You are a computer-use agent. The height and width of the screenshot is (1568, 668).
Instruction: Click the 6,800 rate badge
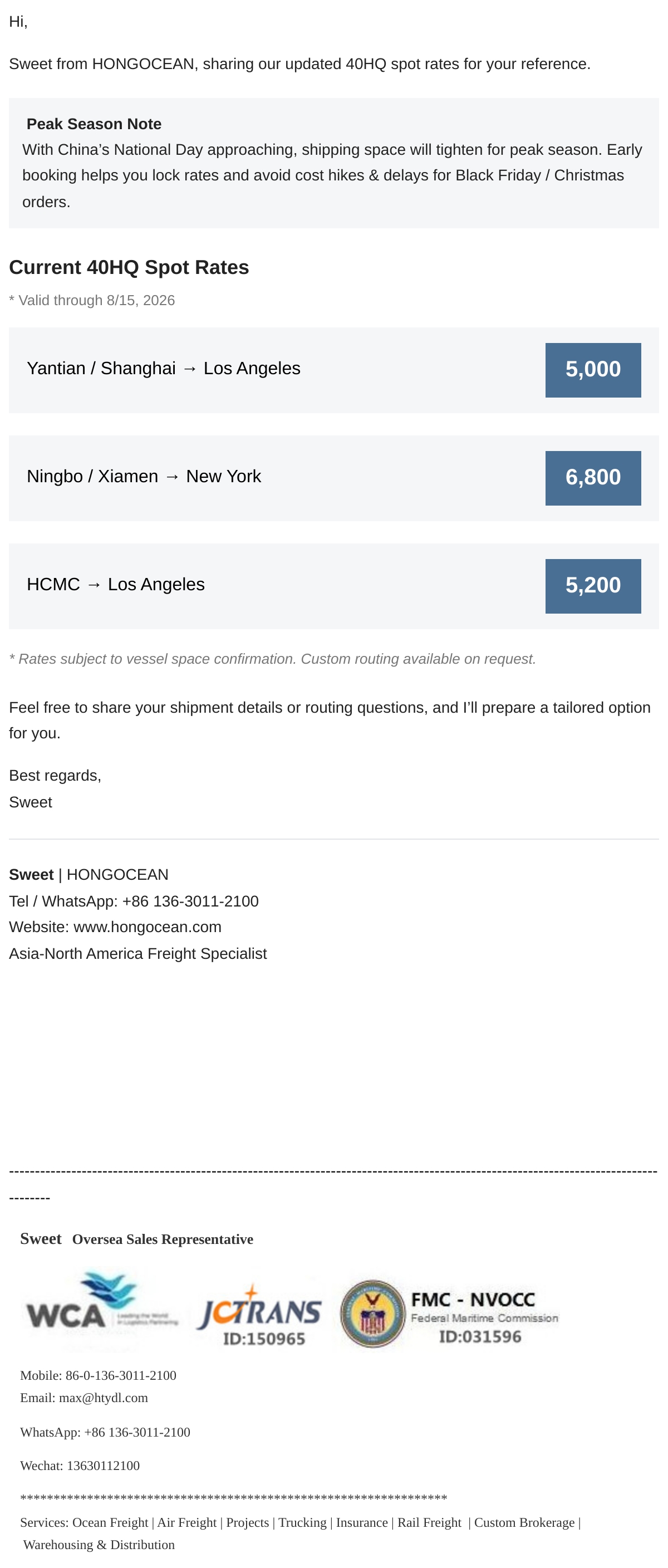593,478
